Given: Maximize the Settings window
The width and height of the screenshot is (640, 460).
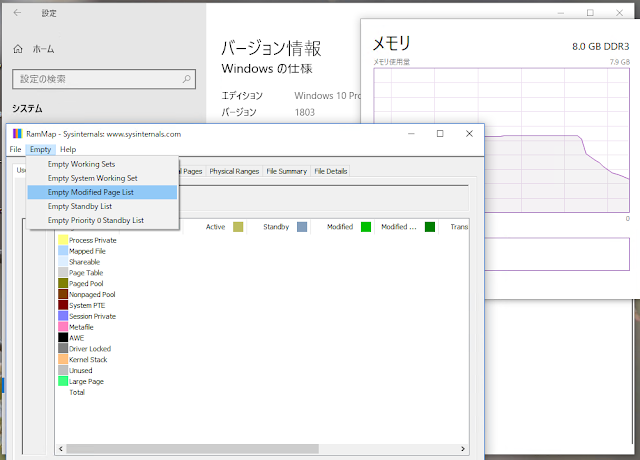Looking at the screenshot, I should [x=590, y=13].
